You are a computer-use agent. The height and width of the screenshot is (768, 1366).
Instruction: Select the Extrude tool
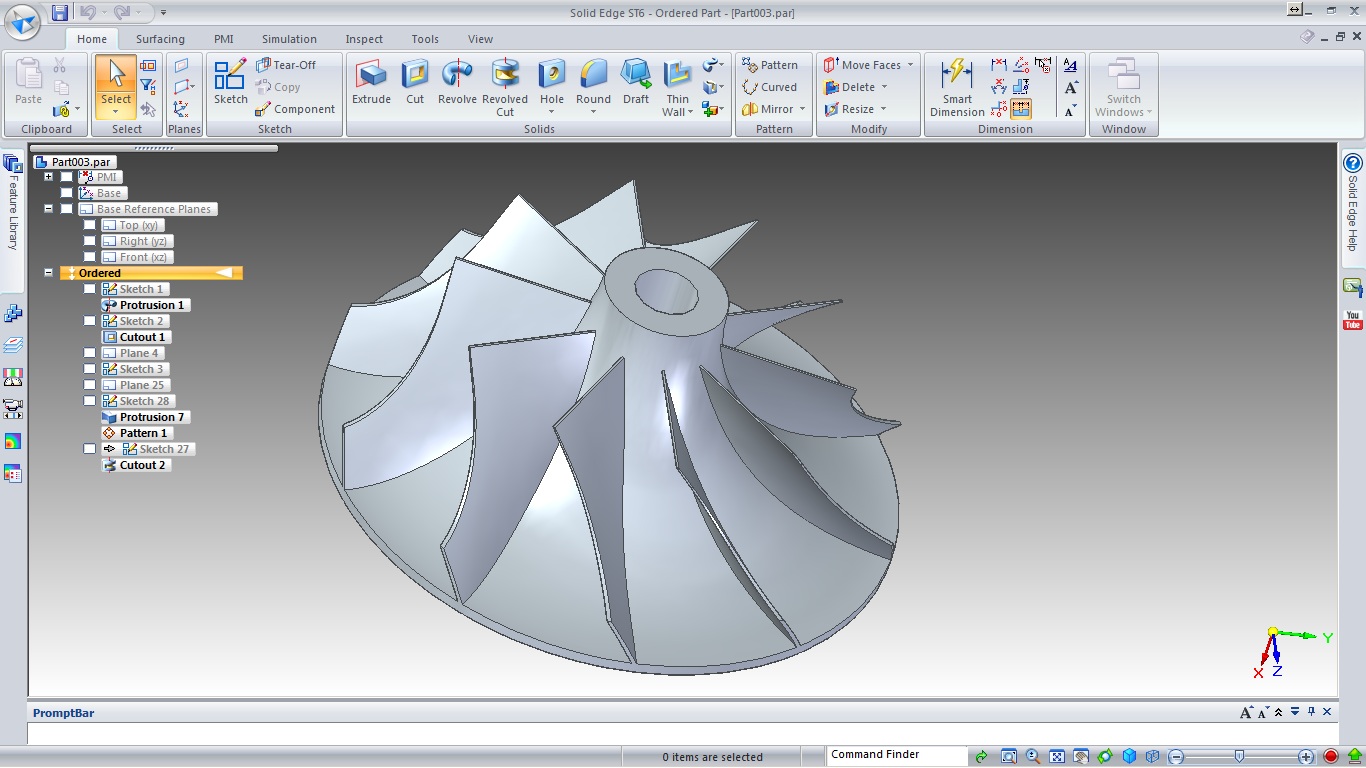pos(371,81)
